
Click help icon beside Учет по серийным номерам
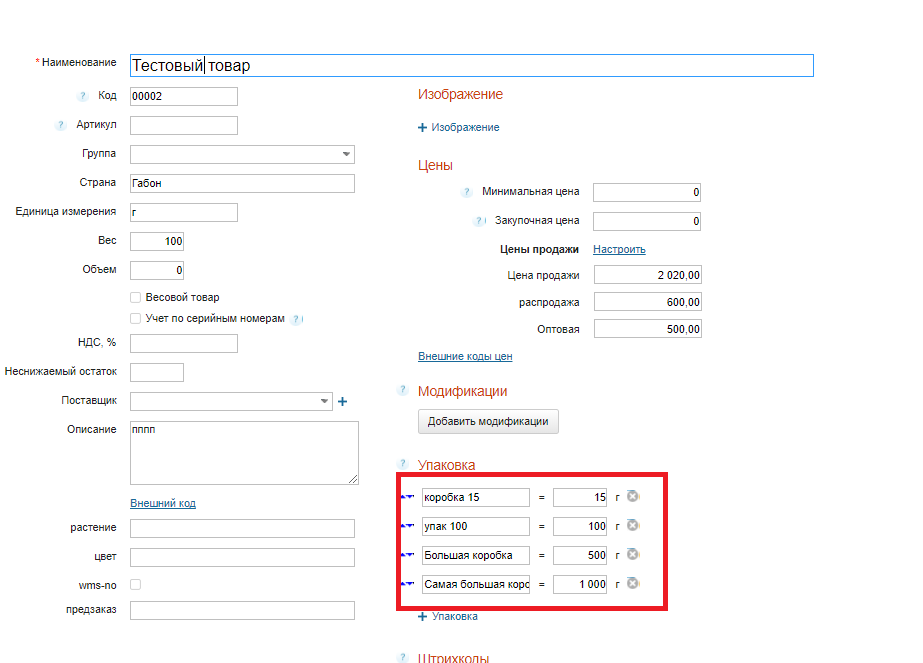click(297, 319)
